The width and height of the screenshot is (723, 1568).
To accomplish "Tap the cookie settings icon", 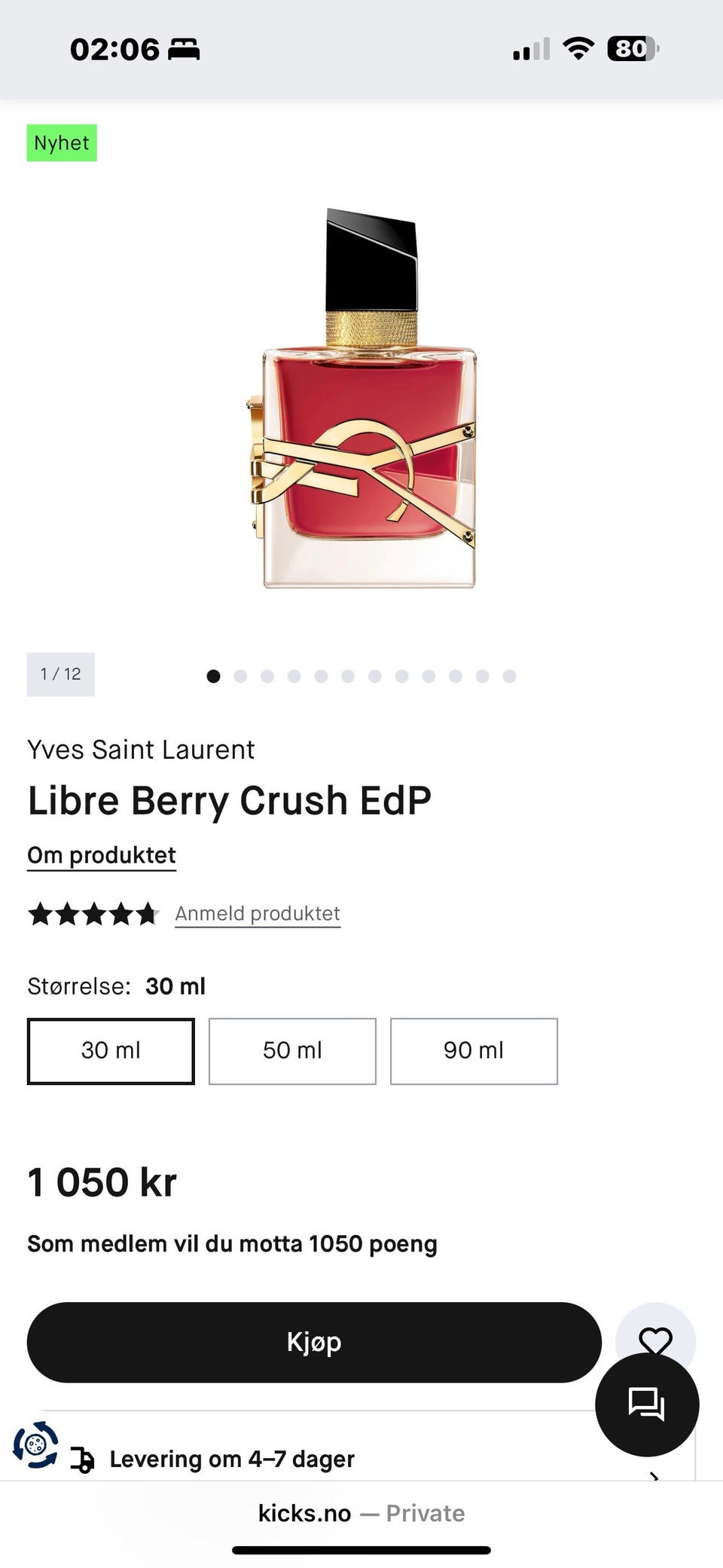I will (35, 1444).
